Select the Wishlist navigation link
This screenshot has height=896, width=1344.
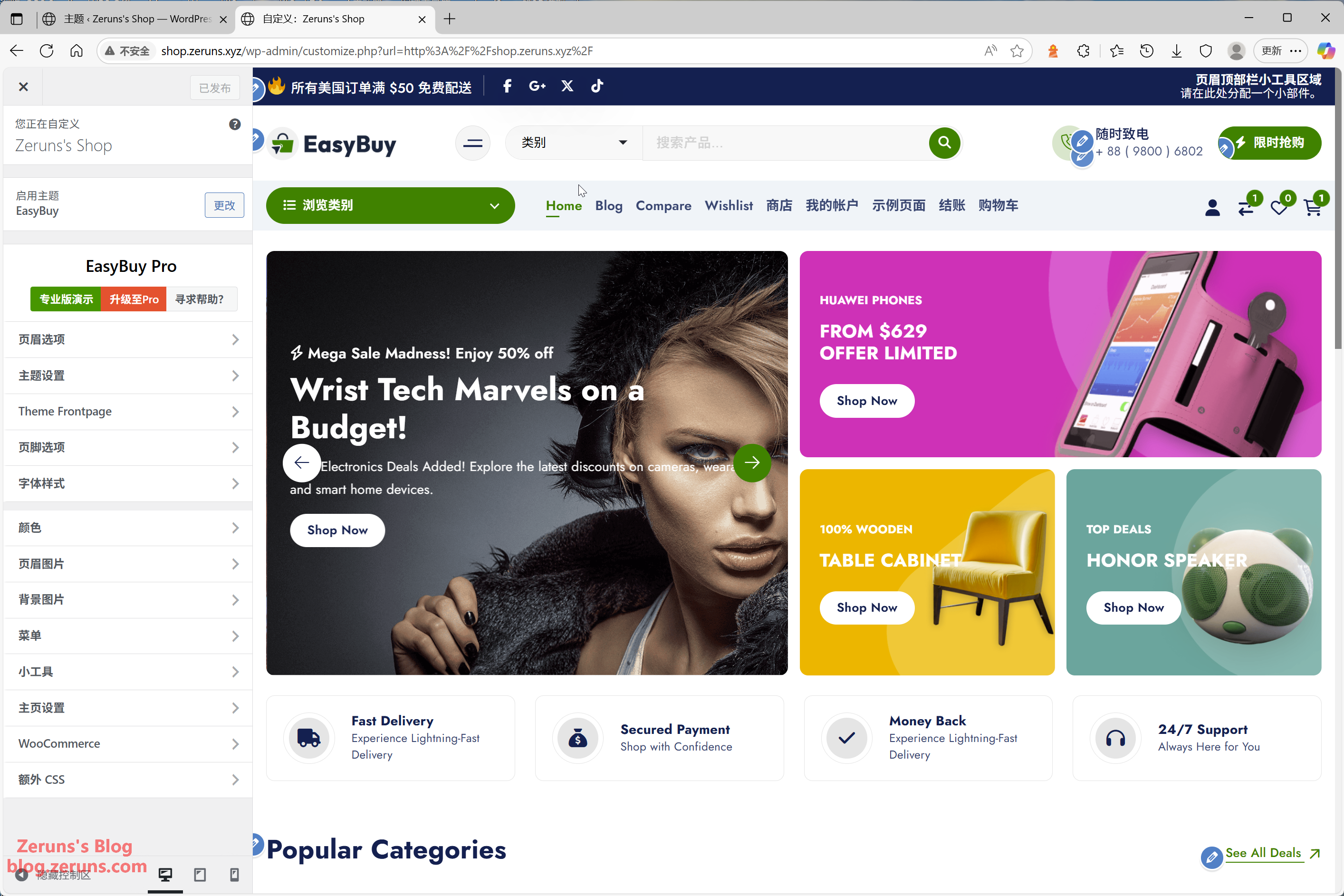pyautogui.click(x=728, y=206)
